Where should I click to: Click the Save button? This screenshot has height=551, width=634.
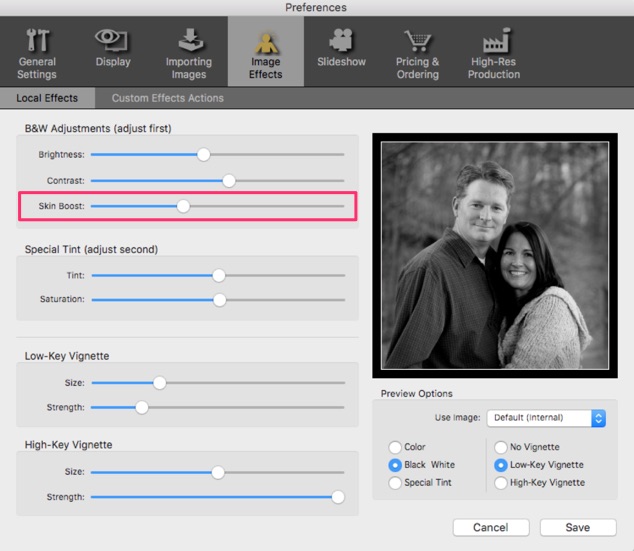(x=577, y=527)
